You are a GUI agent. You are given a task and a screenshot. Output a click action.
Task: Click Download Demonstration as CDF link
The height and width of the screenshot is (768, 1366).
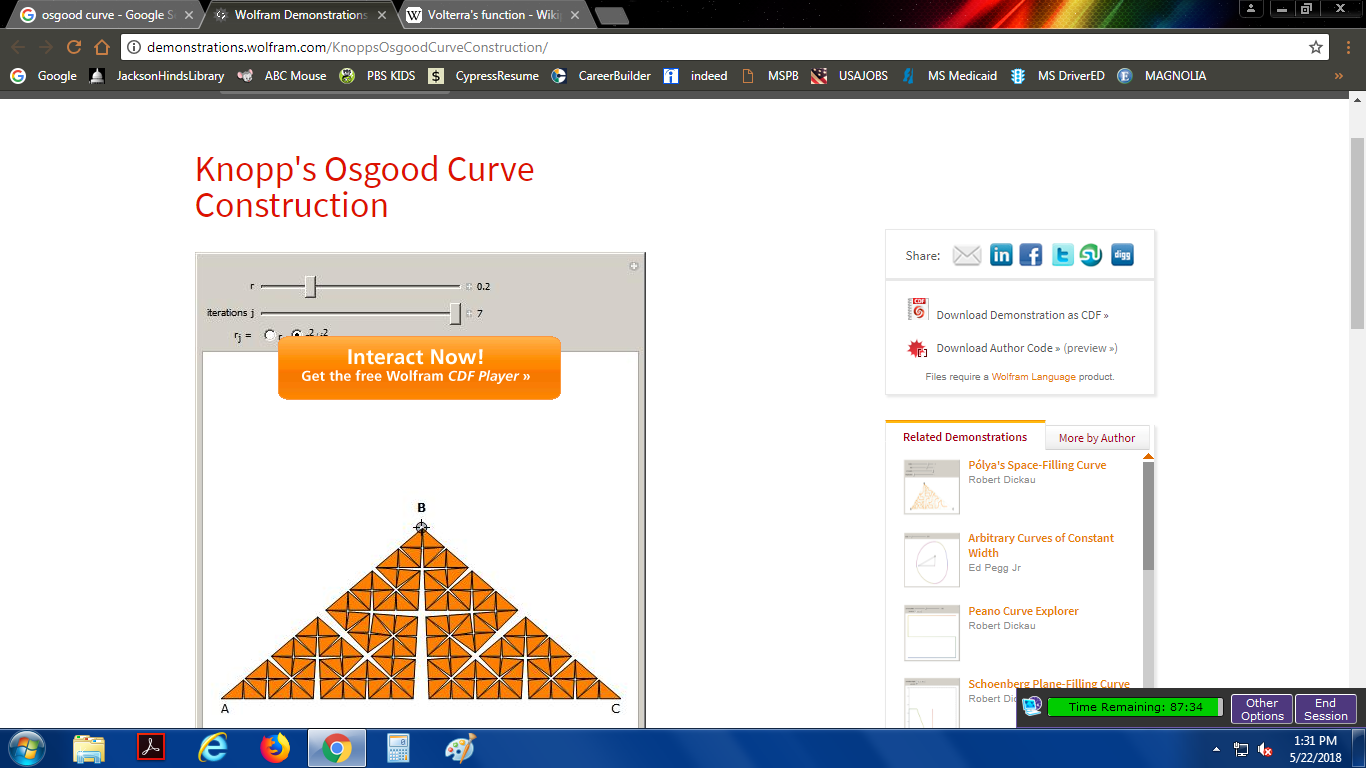tap(1022, 315)
